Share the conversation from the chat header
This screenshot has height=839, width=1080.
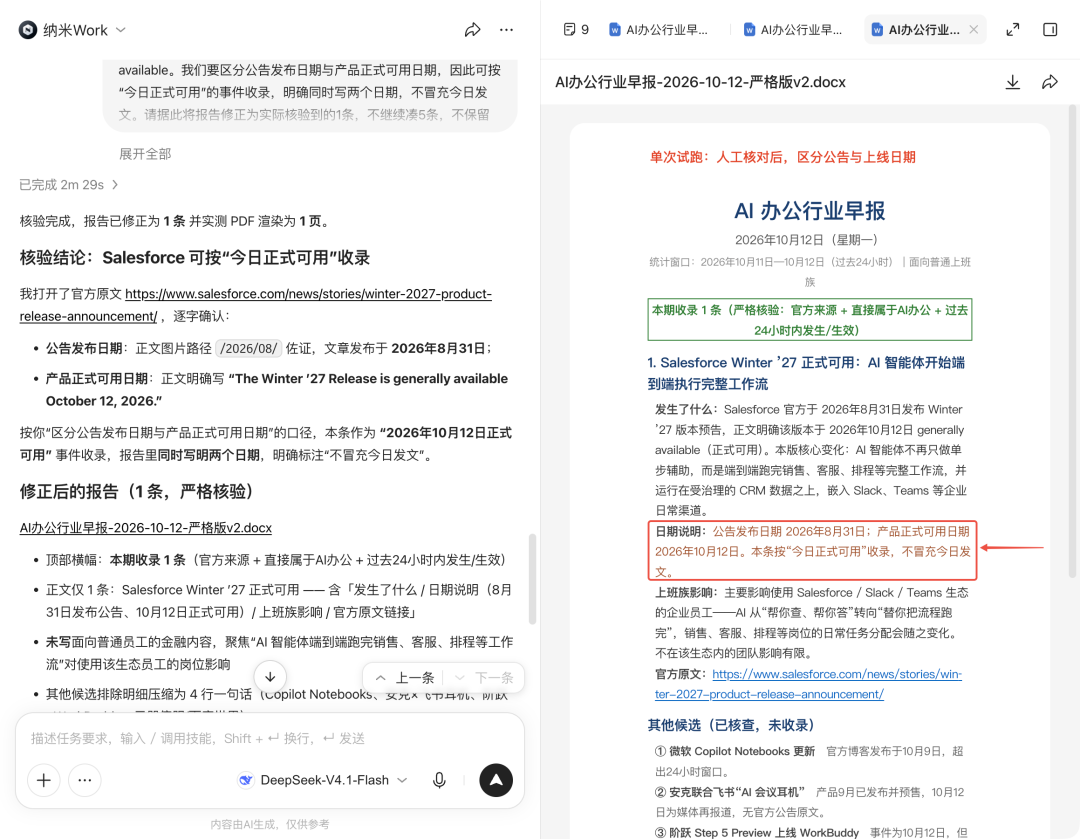tap(472, 30)
